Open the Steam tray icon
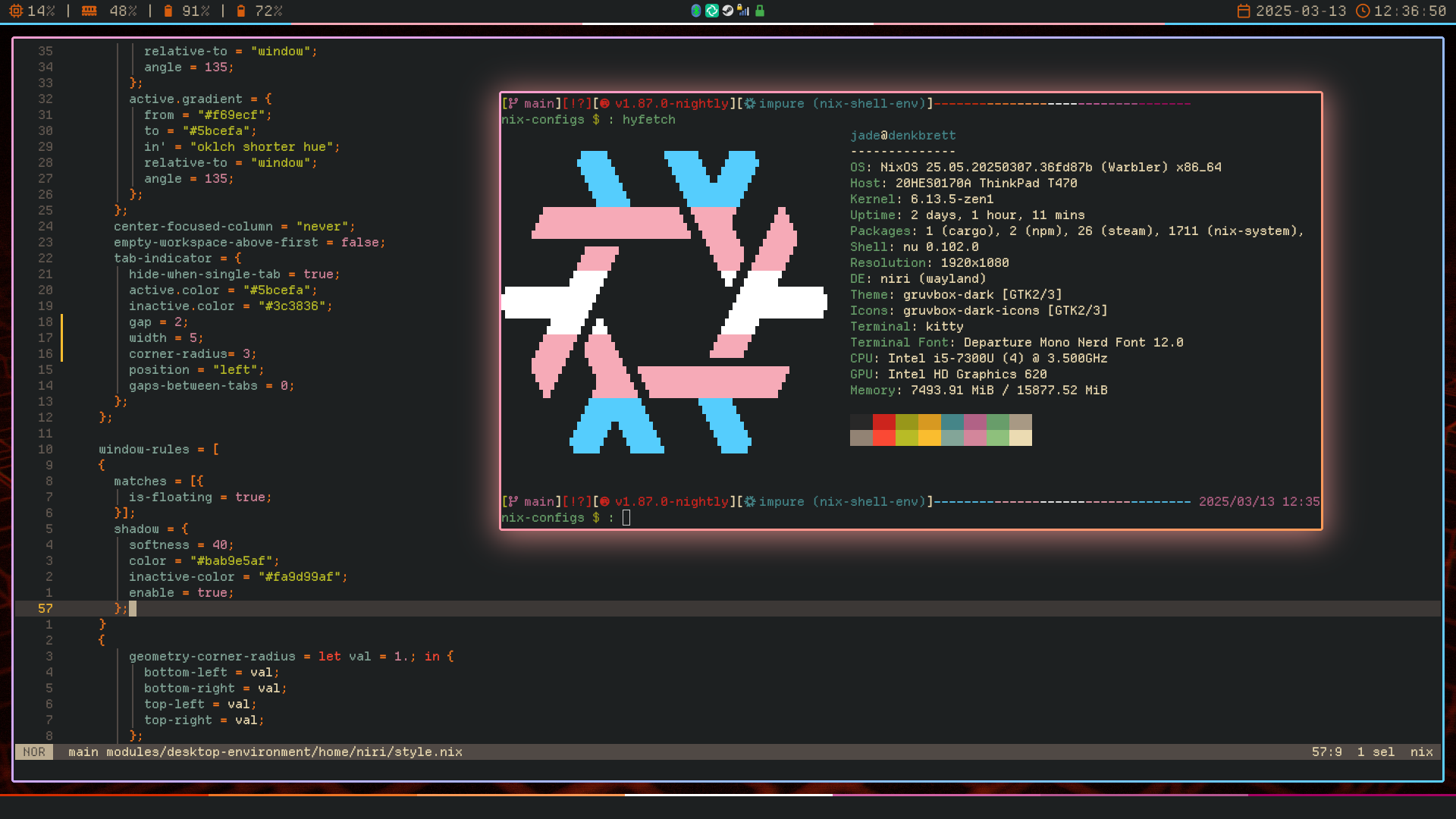This screenshot has height=819, width=1456. tap(728, 11)
